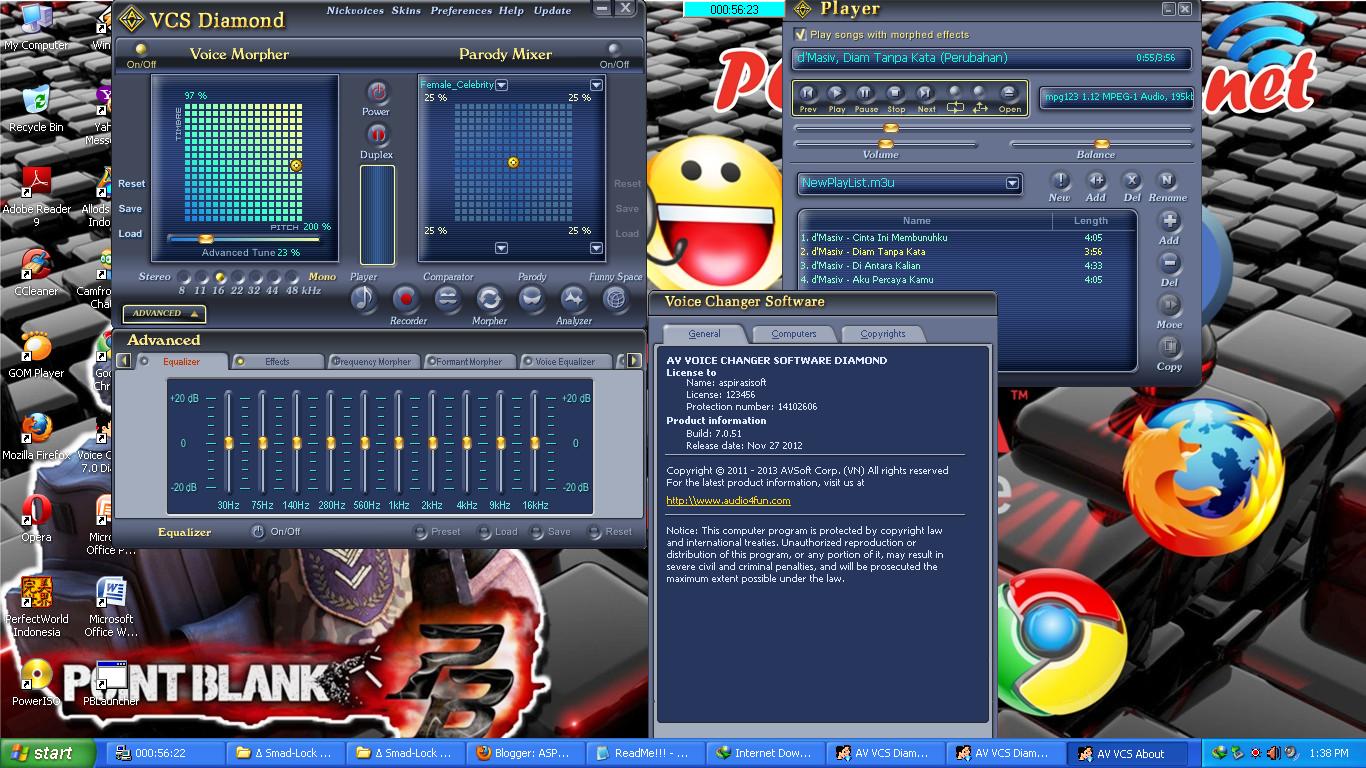Click the Balance slider handle in Player
The width and height of the screenshot is (1366, 768).
1102,143
